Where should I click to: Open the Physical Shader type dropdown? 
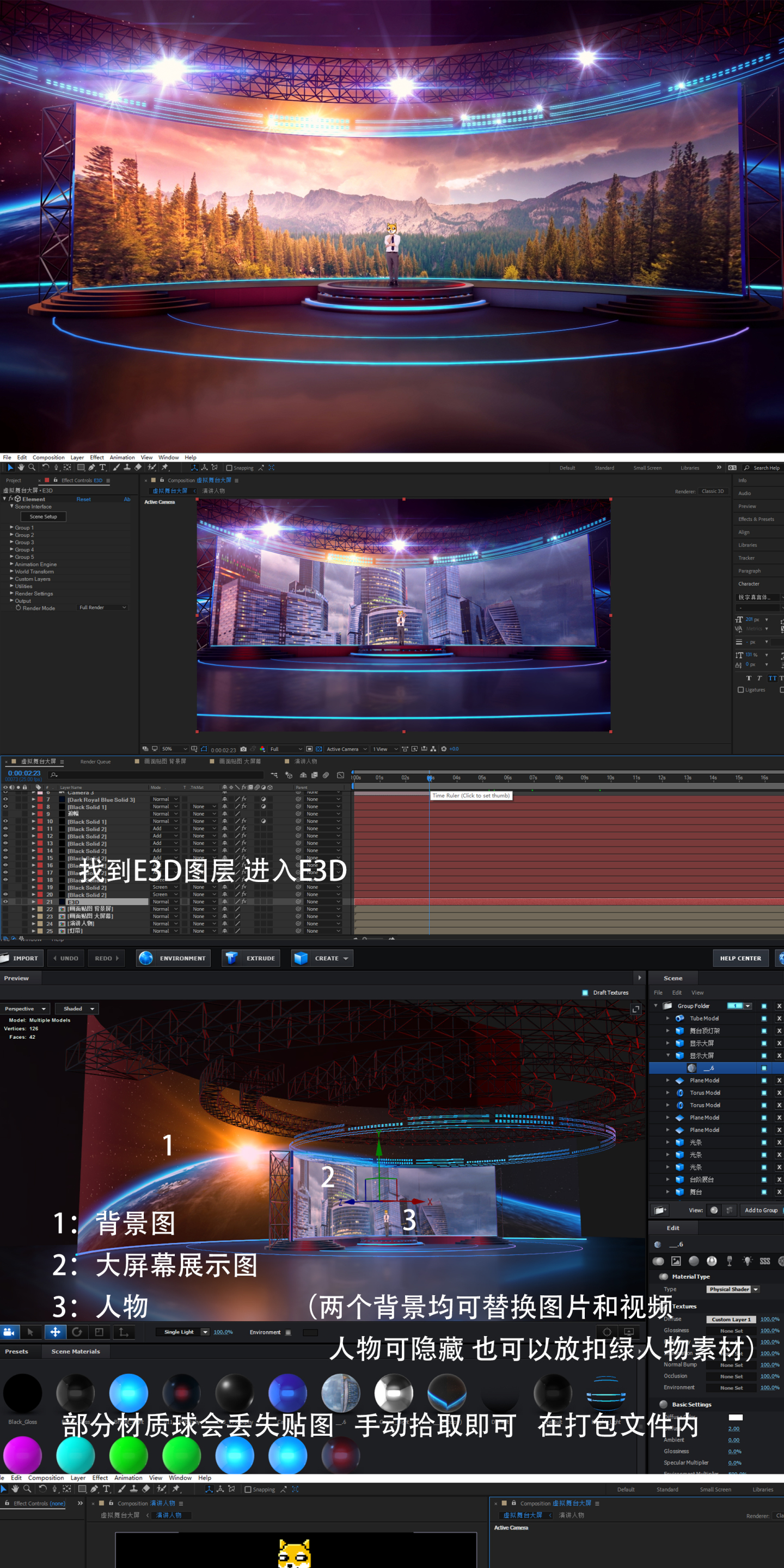point(733,1289)
